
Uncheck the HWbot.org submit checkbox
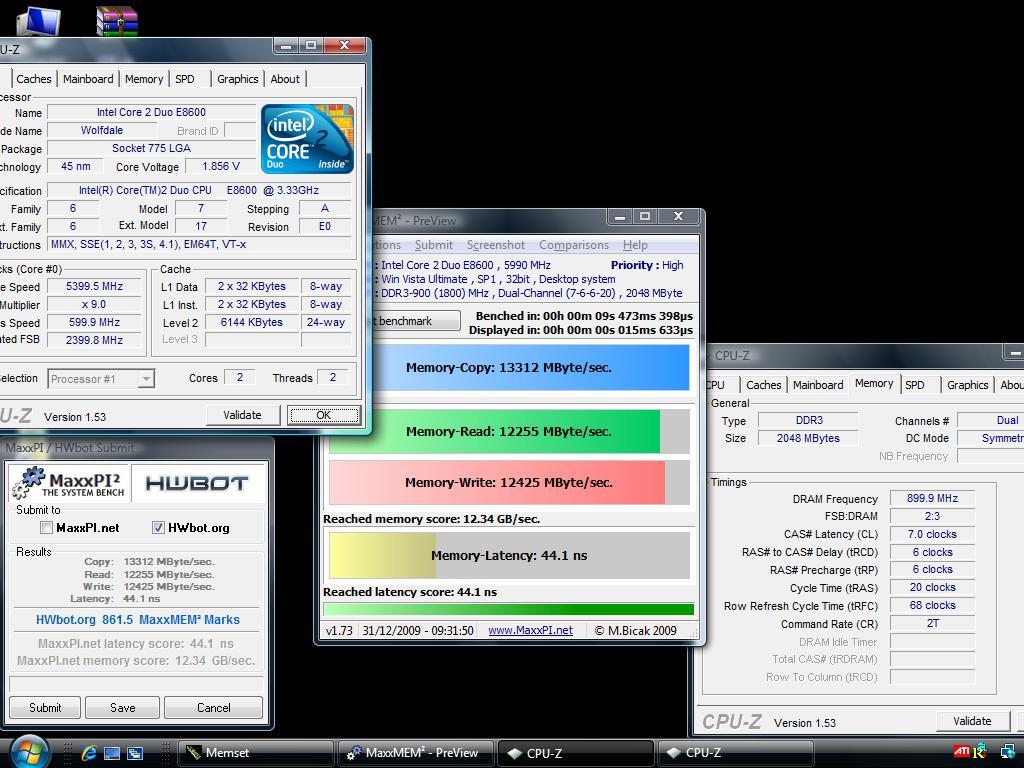click(158, 528)
